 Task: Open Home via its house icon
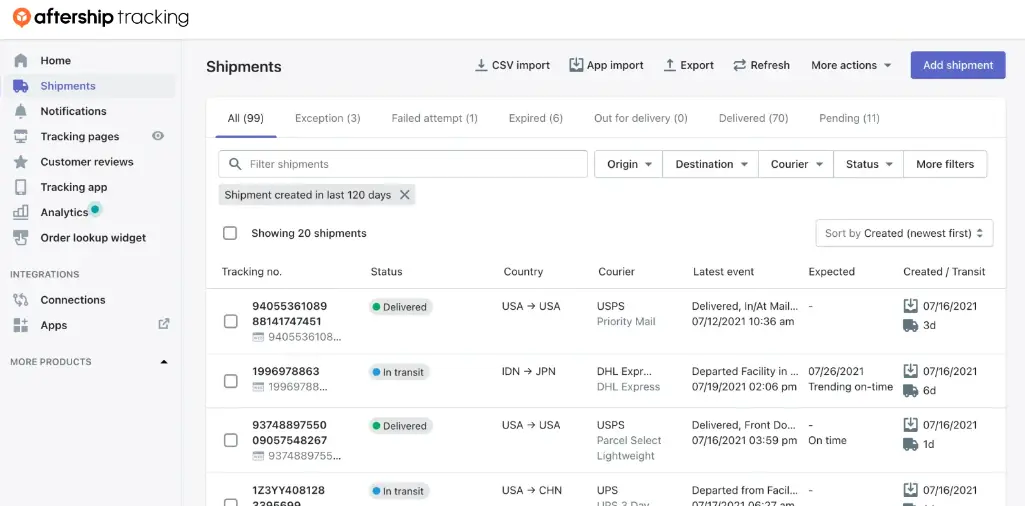click(21, 60)
